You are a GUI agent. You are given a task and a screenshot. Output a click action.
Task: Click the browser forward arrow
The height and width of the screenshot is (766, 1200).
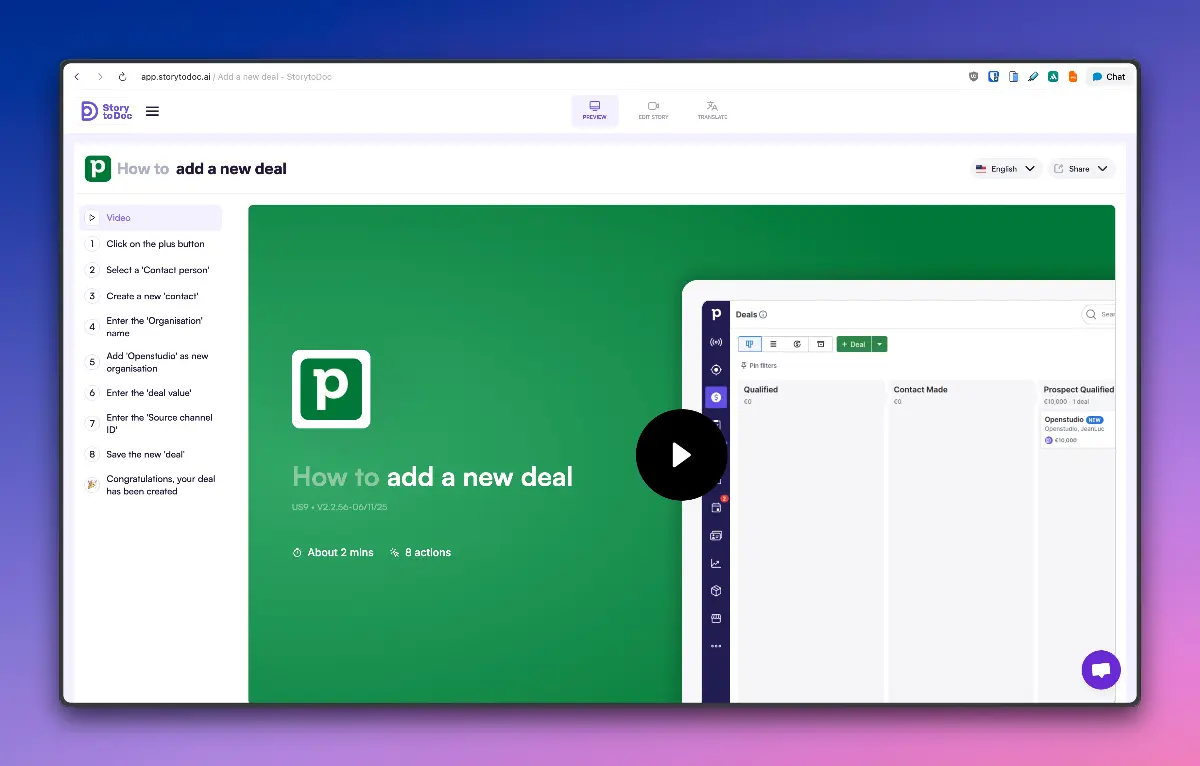click(x=99, y=77)
